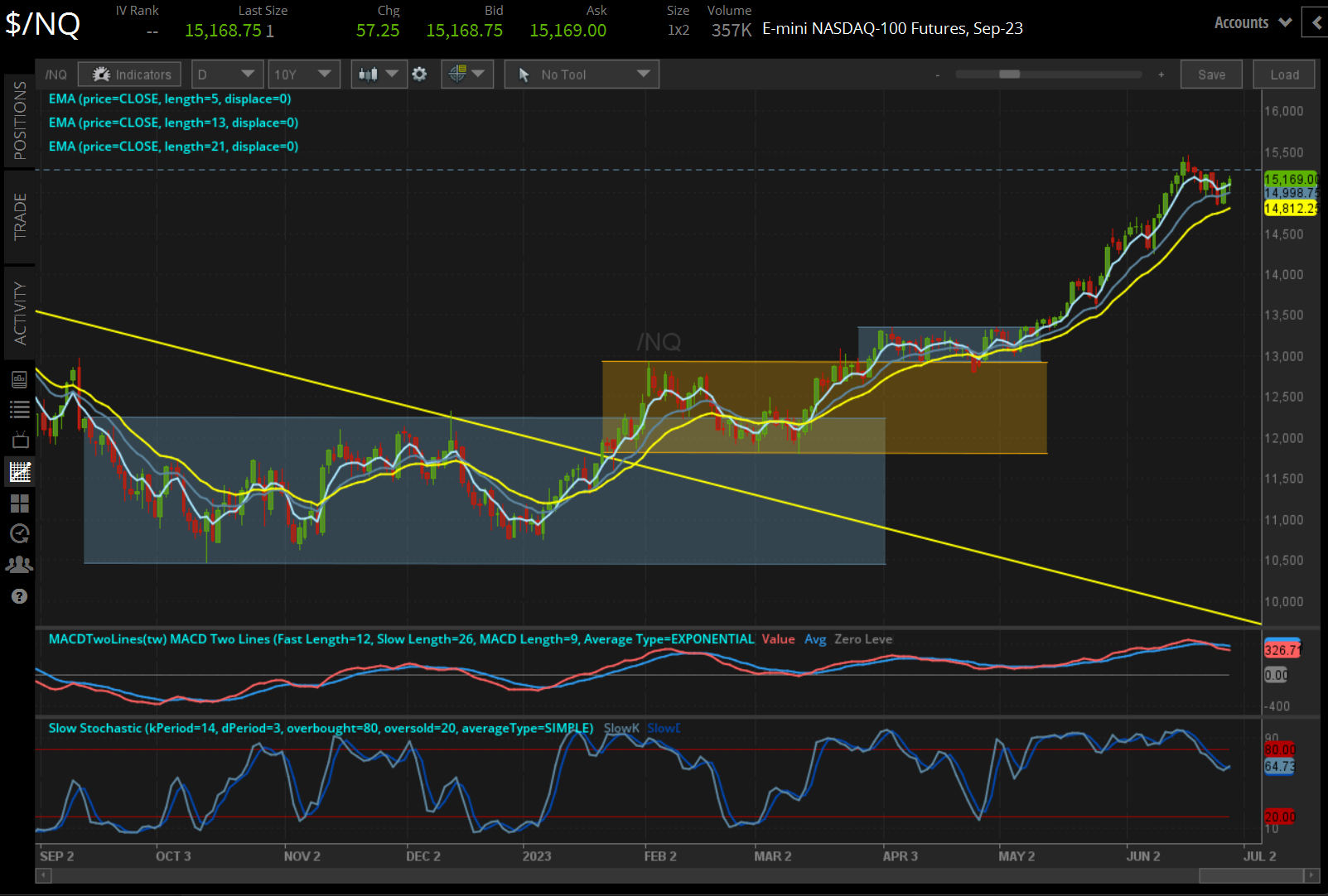This screenshot has height=896, width=1328.
Task: Select the quotes watchlist icon in left sidebar
Action: tap(20, 409)
